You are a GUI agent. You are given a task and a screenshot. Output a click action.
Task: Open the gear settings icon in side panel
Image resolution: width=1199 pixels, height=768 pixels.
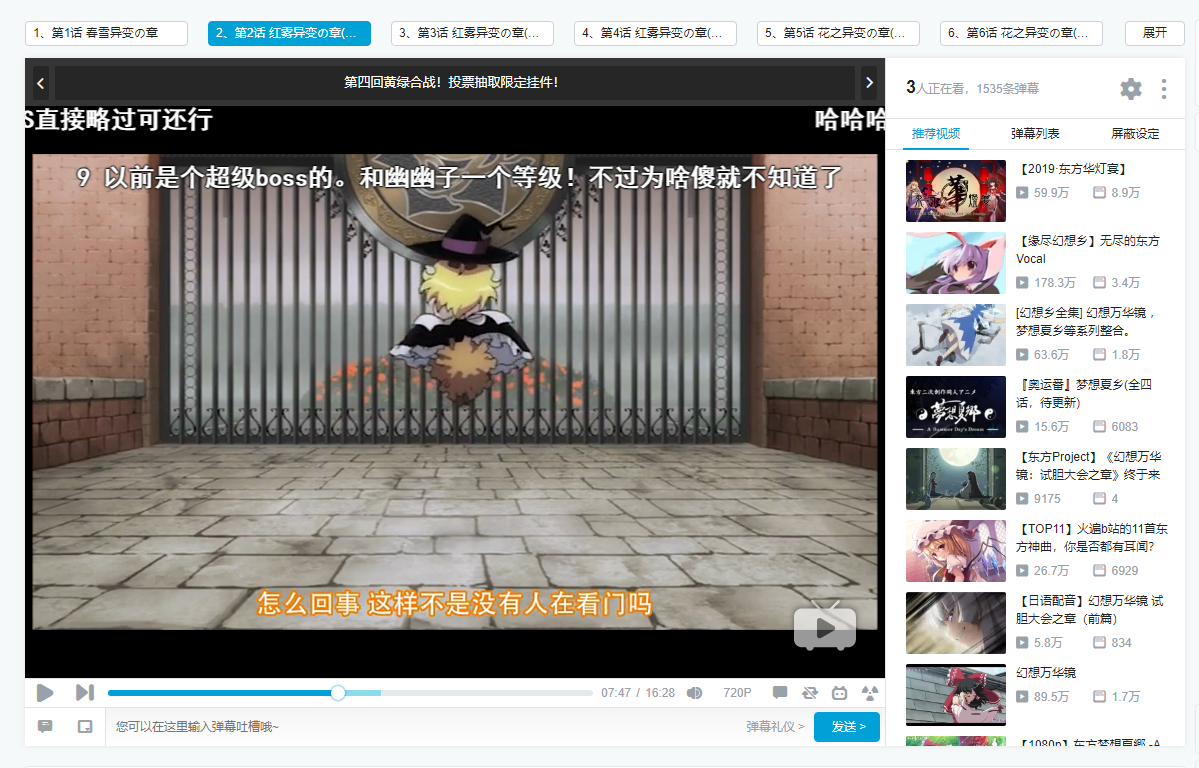click(1131, 89)
